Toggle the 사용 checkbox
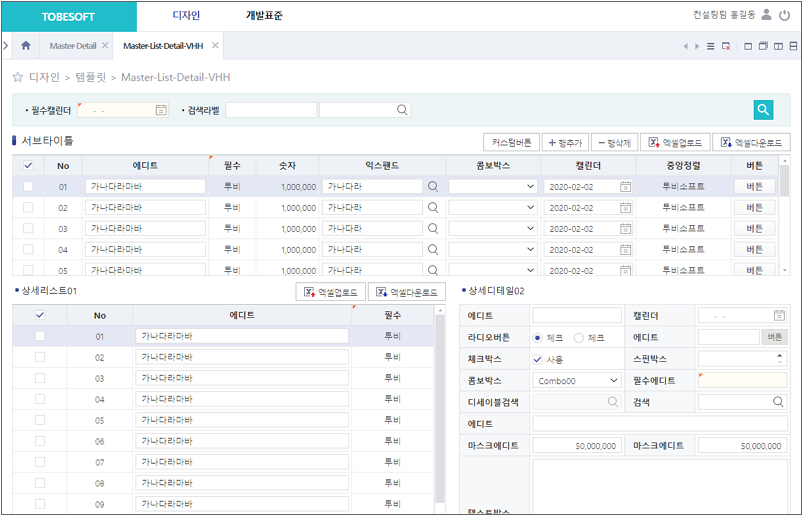The height and width of the screenshot is (515, 802). pos(538,359)
